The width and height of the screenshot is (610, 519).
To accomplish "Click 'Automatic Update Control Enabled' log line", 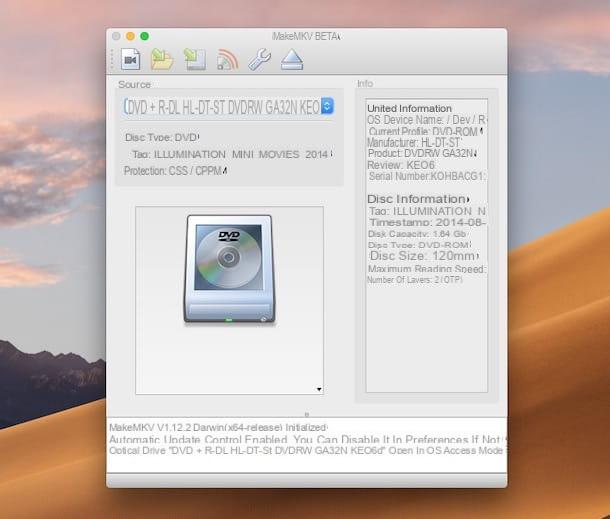I will click(308, 440).
